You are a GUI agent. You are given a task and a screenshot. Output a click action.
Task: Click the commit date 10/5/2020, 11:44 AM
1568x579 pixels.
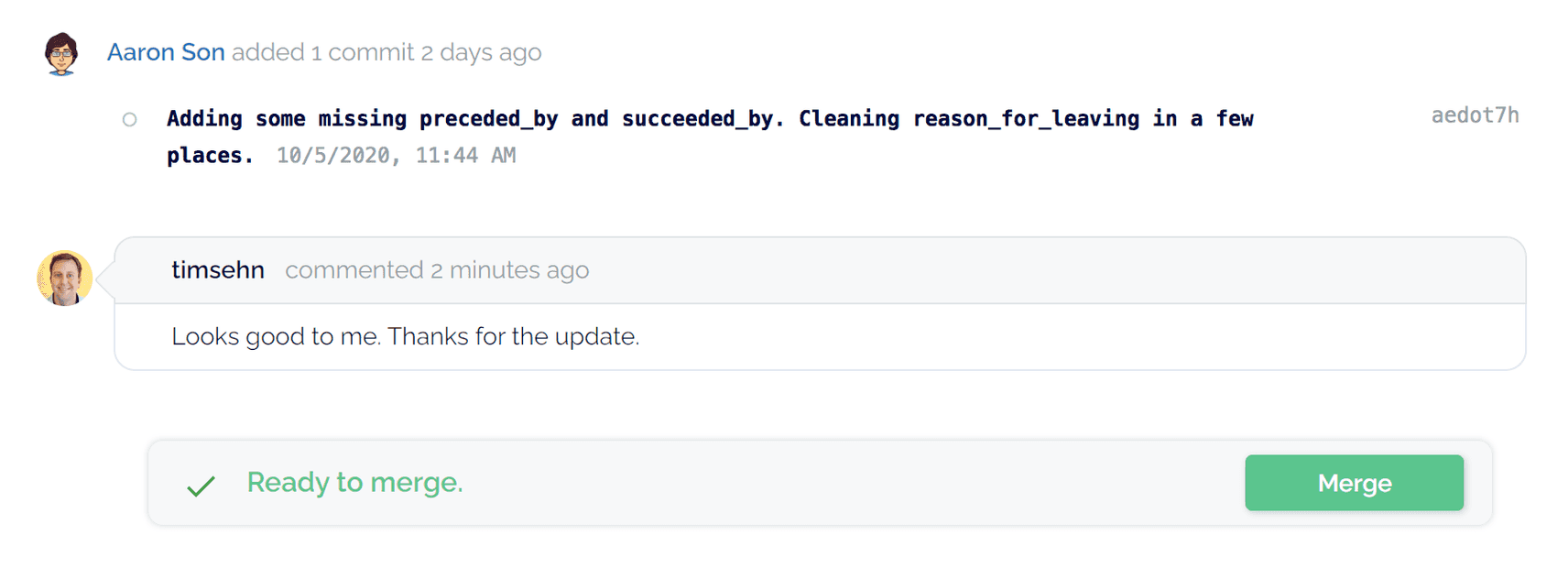tap(396, 156)
